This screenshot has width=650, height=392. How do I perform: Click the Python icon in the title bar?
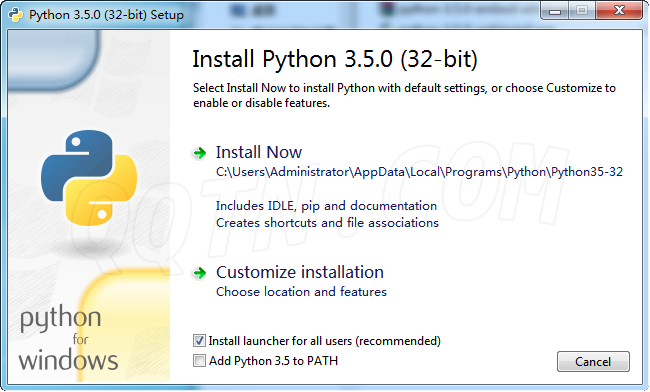pos(15,15)
